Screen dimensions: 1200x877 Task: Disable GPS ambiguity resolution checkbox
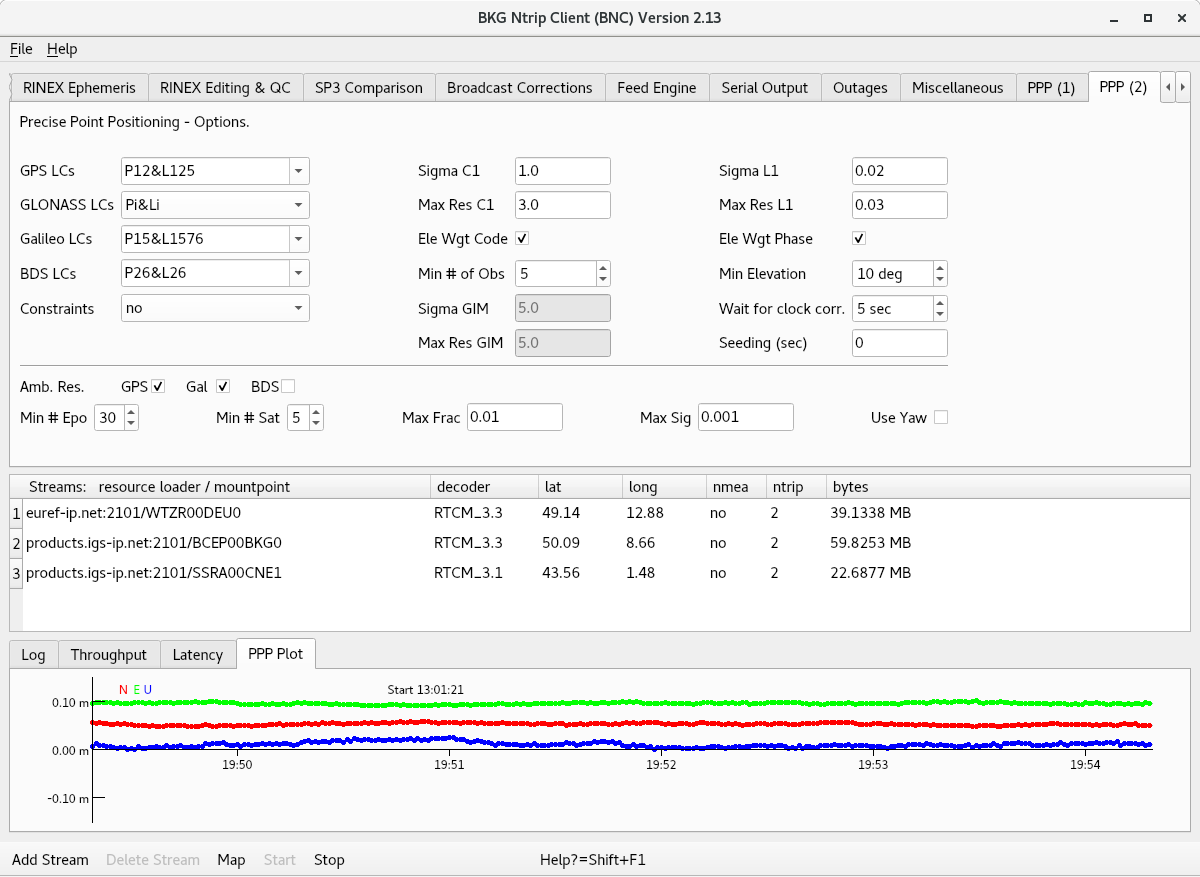[x=158, y=386]
